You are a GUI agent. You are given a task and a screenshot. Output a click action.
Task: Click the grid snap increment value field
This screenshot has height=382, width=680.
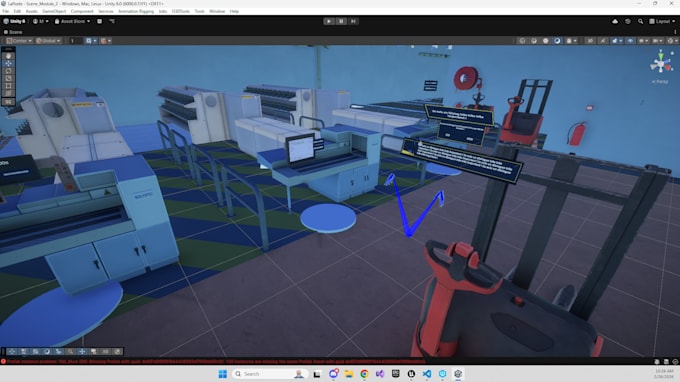(x=75, y=41)
